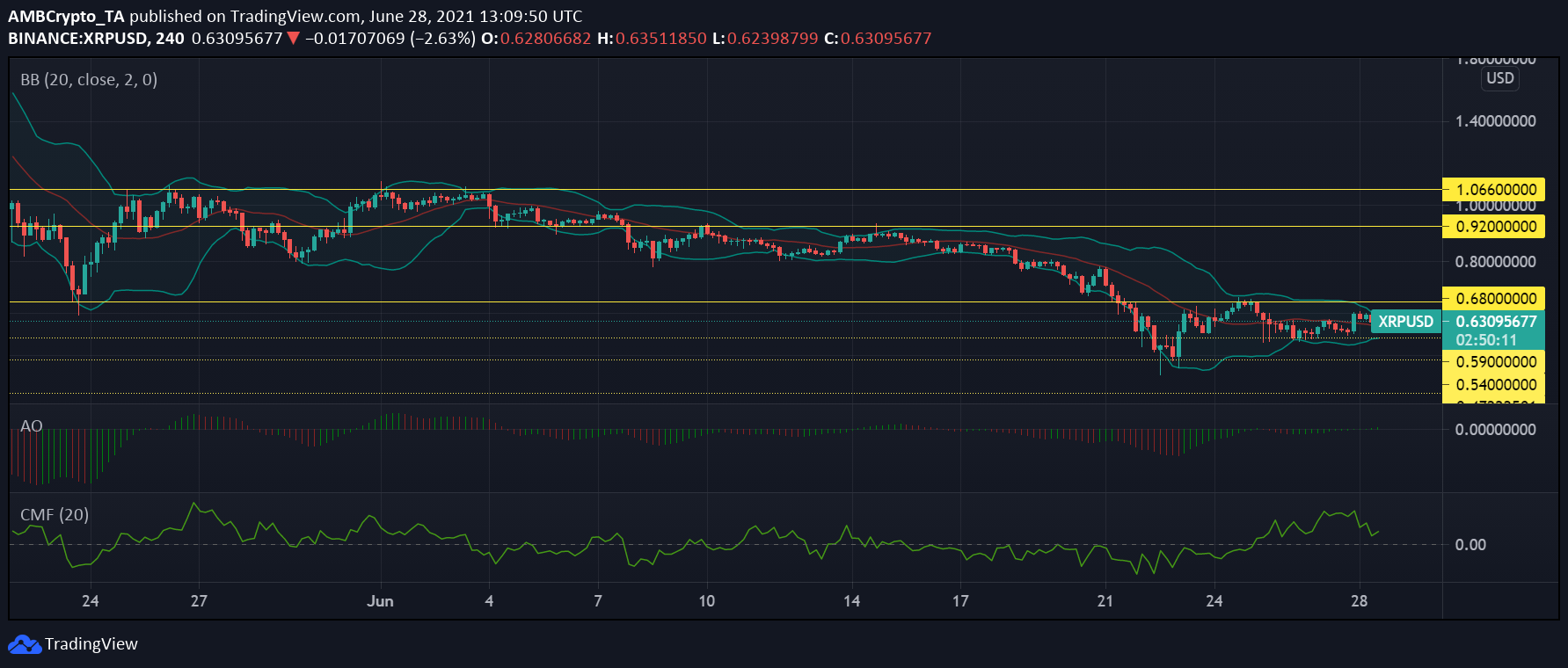Screen dimensions: 1568x668
Task: Click the 14 date label on time axis
Action: coord(851,601)
